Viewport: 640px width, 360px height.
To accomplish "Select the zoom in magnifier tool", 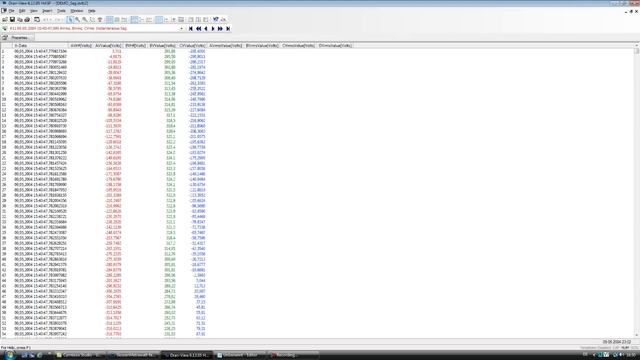I will click(78, 20).
